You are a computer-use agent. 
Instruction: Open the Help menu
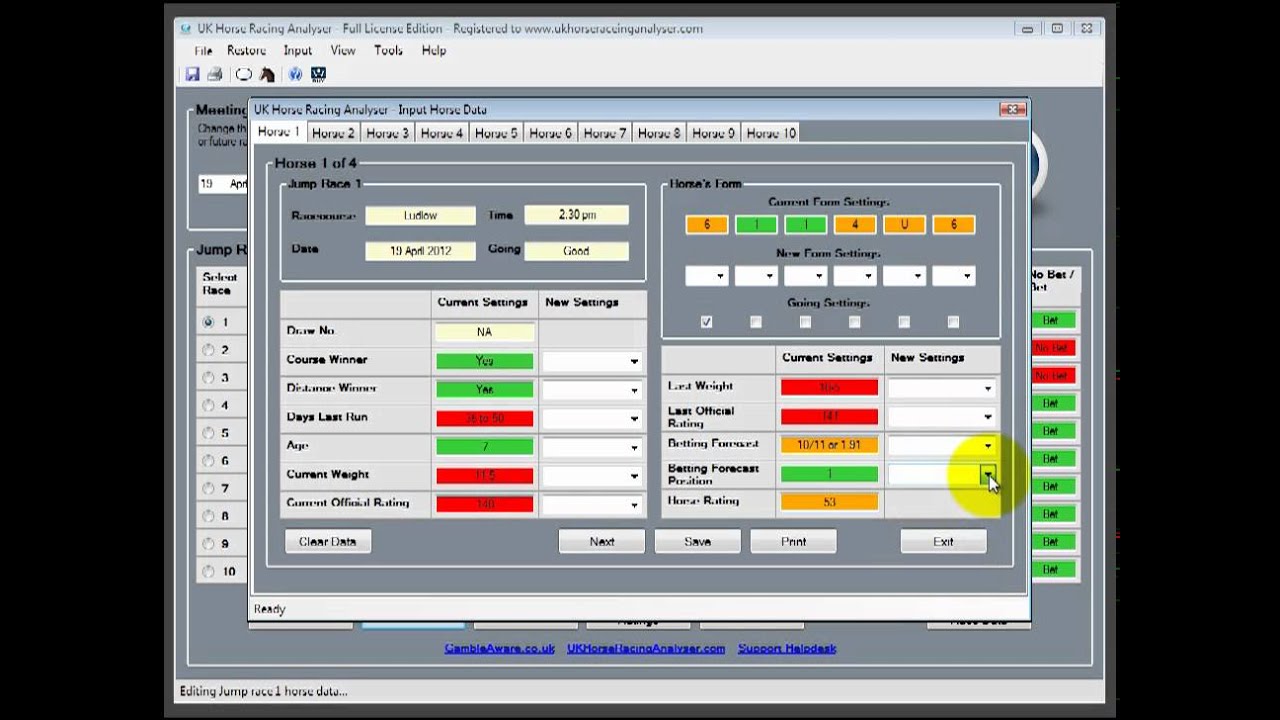click(434, 51)
